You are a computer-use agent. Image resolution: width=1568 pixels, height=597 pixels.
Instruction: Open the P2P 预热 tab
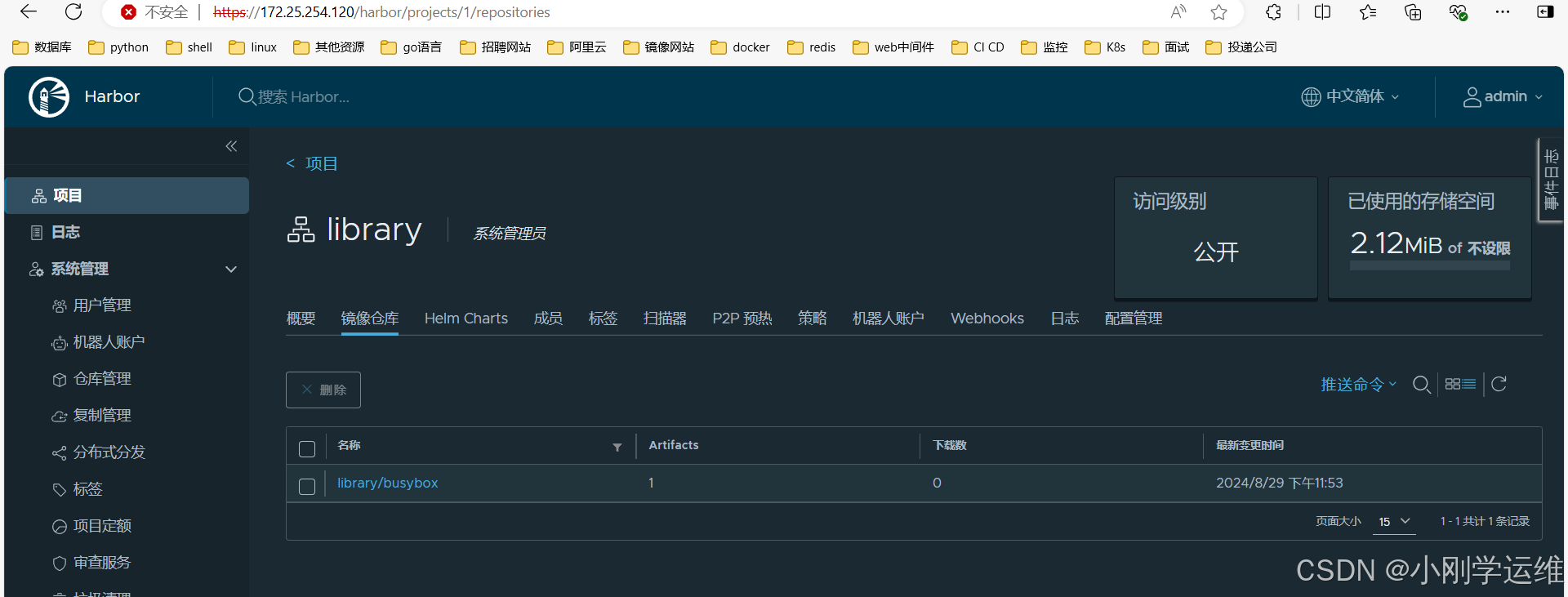(742, 319)
